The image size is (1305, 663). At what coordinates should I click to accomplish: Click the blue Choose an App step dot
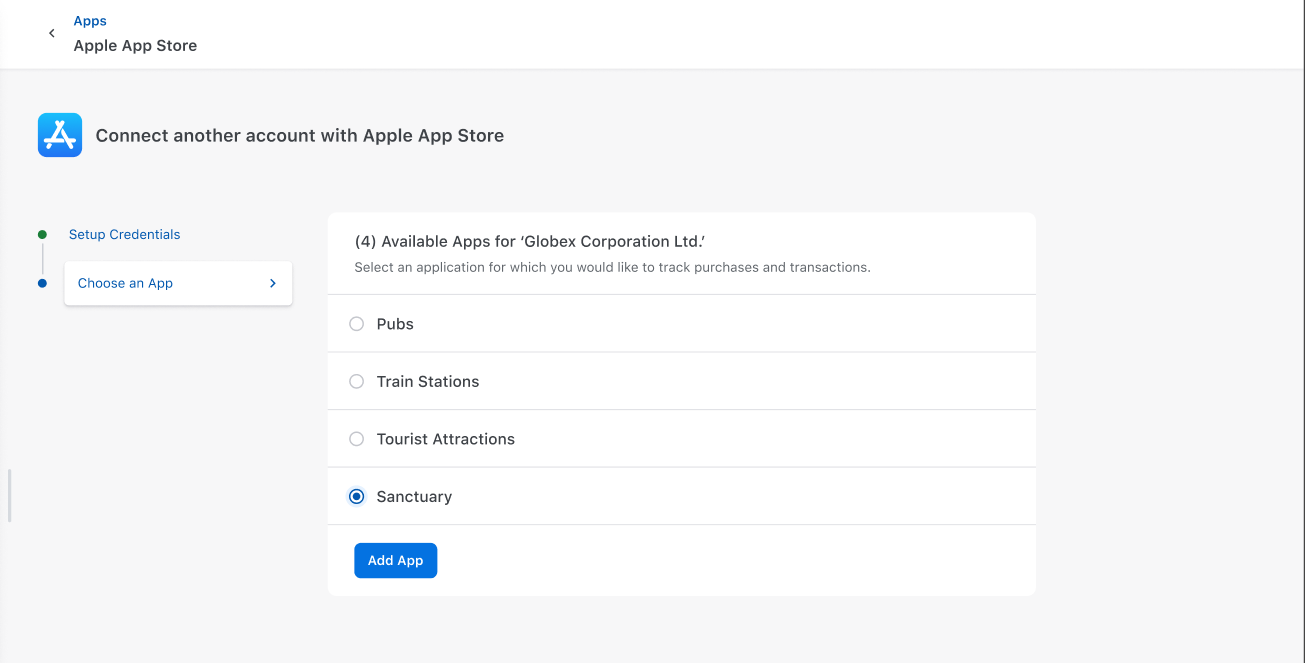coord(42,283)
